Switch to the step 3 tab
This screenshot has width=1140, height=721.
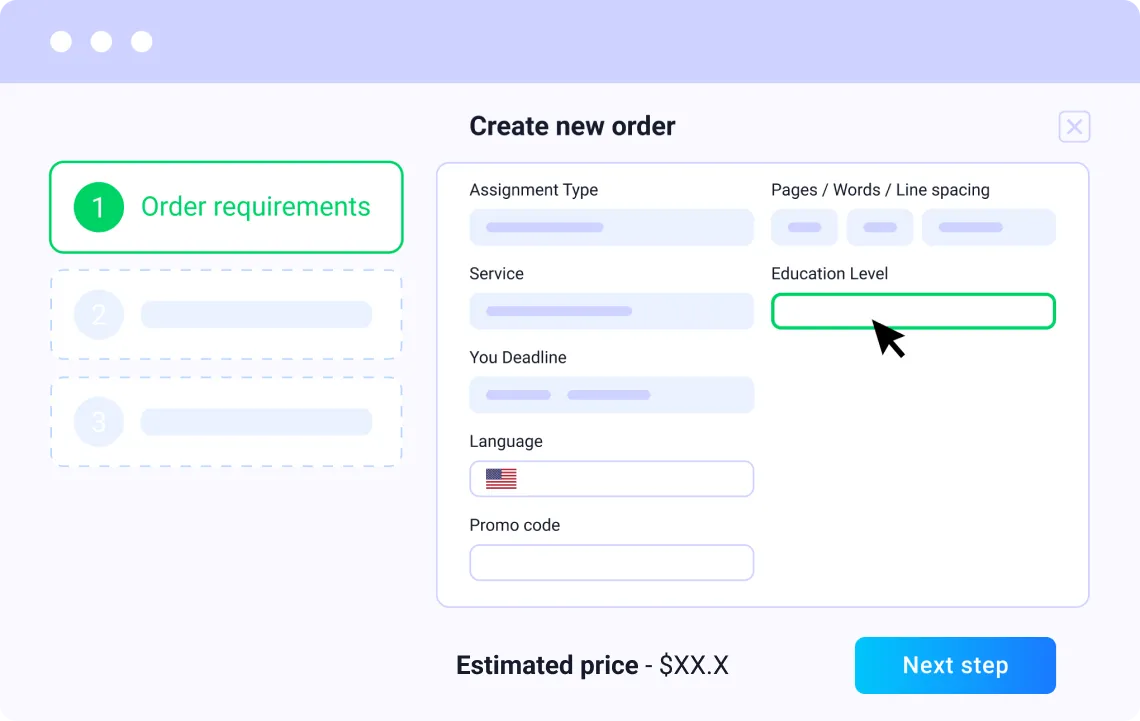pyautogui.click(x=226, y=422)
